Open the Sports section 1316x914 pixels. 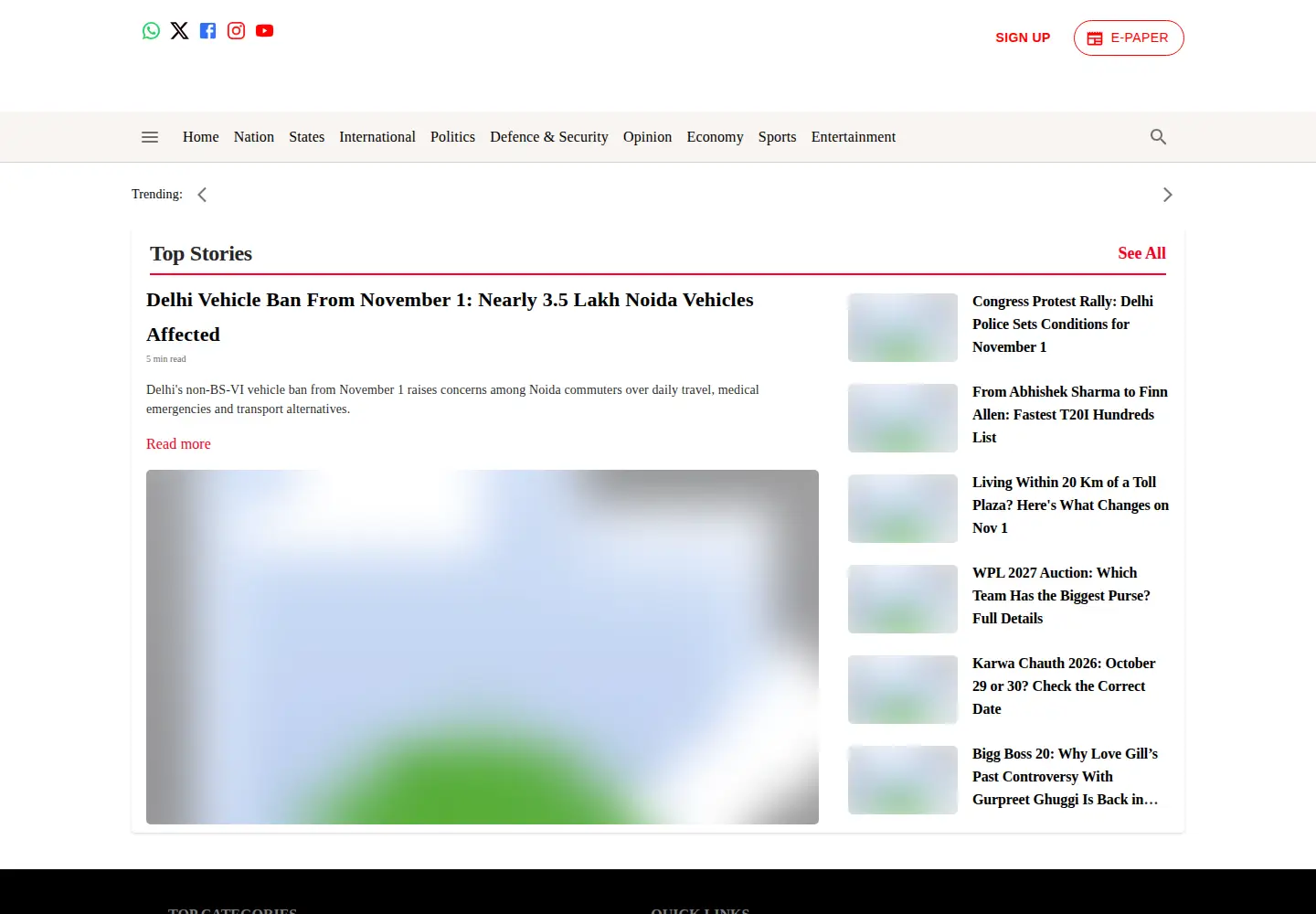coord(777,137)
